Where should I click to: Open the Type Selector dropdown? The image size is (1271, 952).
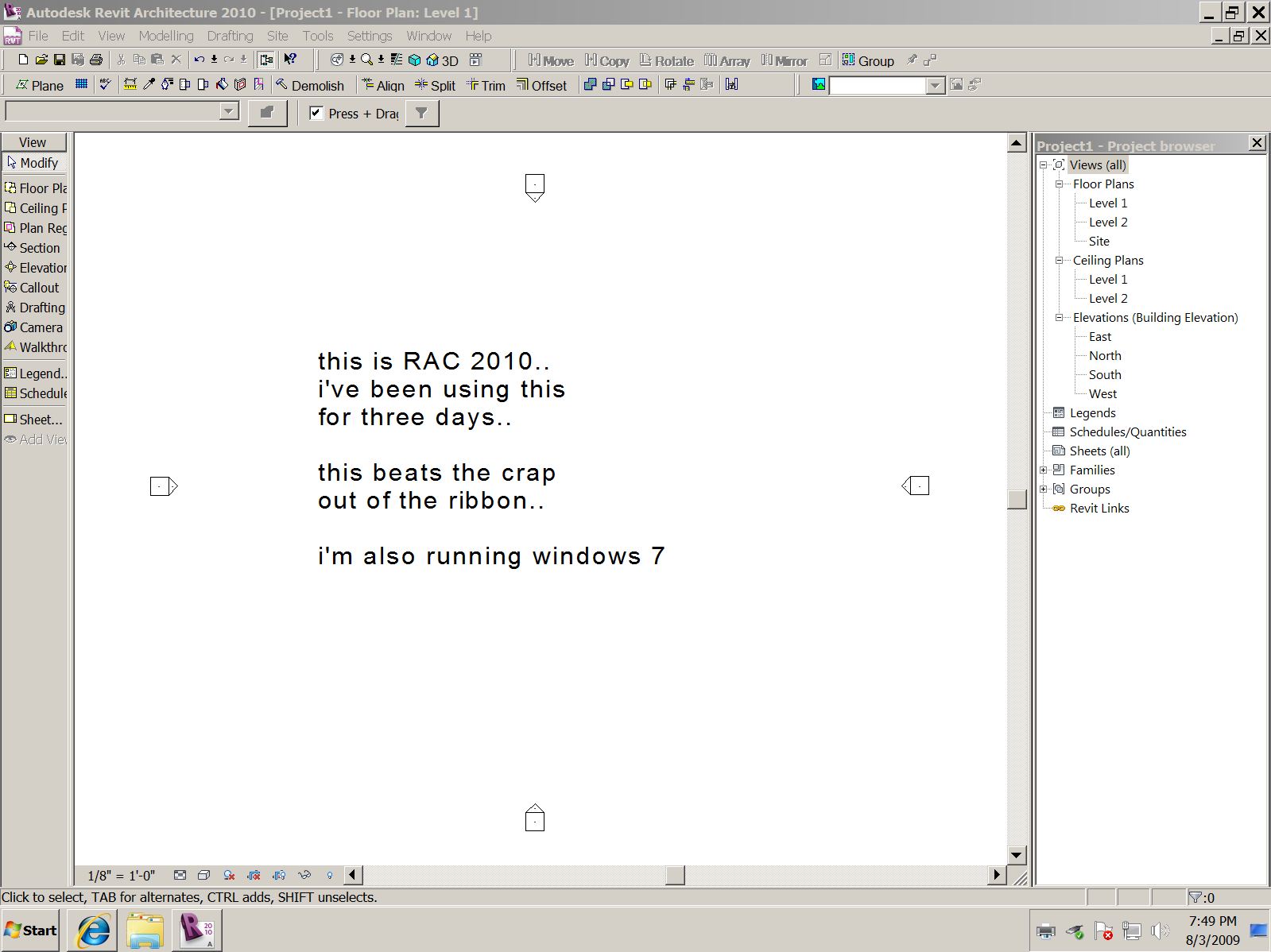pyautogui.click(x=229, y=111)
